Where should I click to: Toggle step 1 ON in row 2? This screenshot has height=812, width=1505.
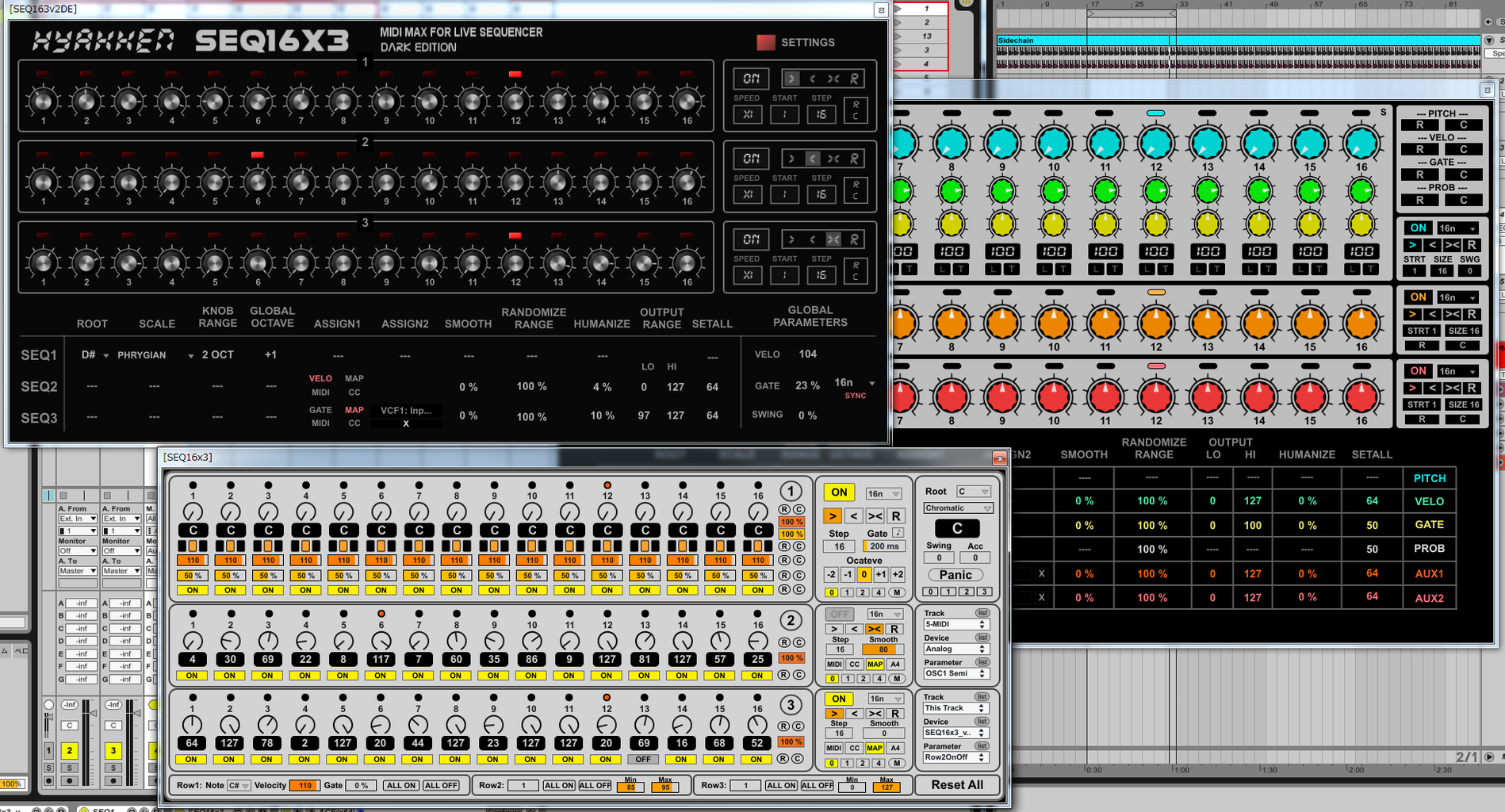[192, 676]
